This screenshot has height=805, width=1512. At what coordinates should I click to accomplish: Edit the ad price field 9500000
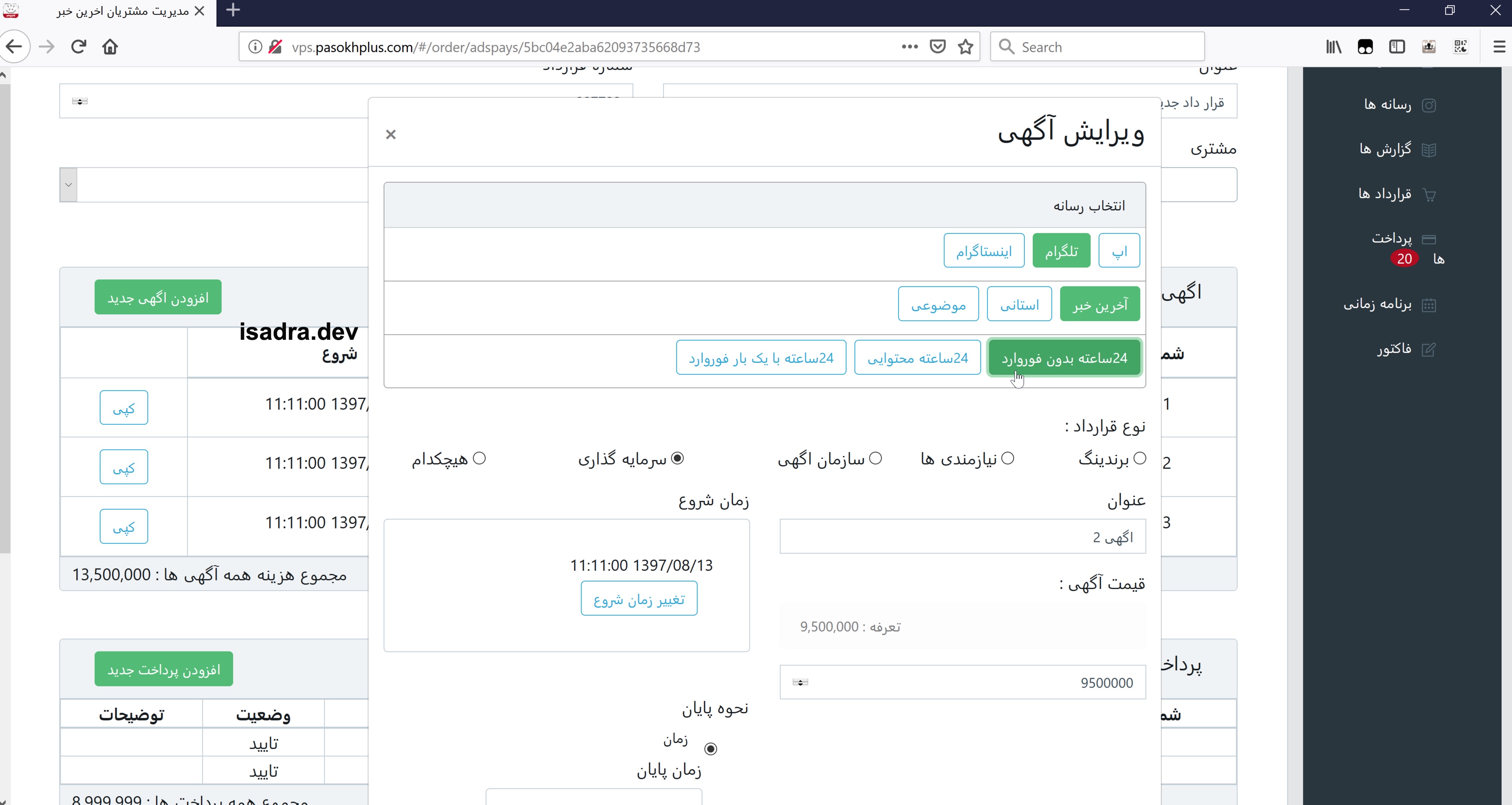tap(962, 682)
